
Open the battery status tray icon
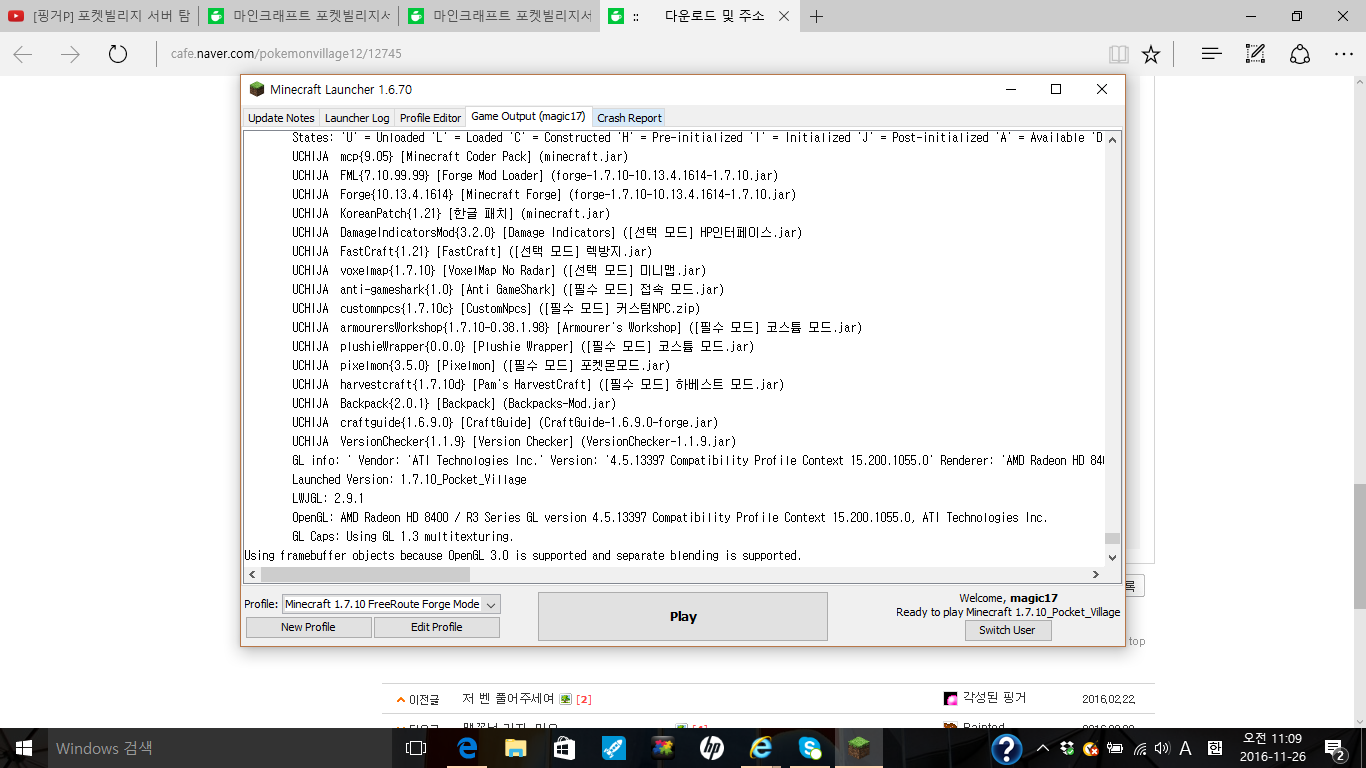[x=1114, y=748]
